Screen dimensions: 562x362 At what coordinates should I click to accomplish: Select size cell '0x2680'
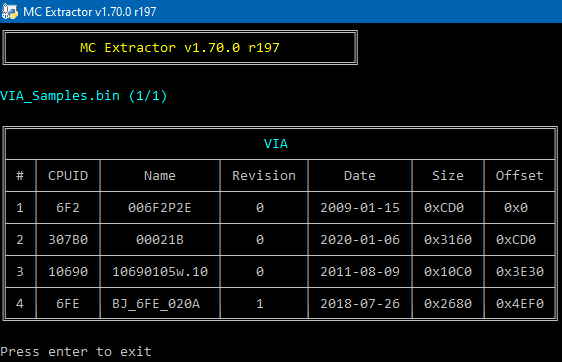(448, 304)
